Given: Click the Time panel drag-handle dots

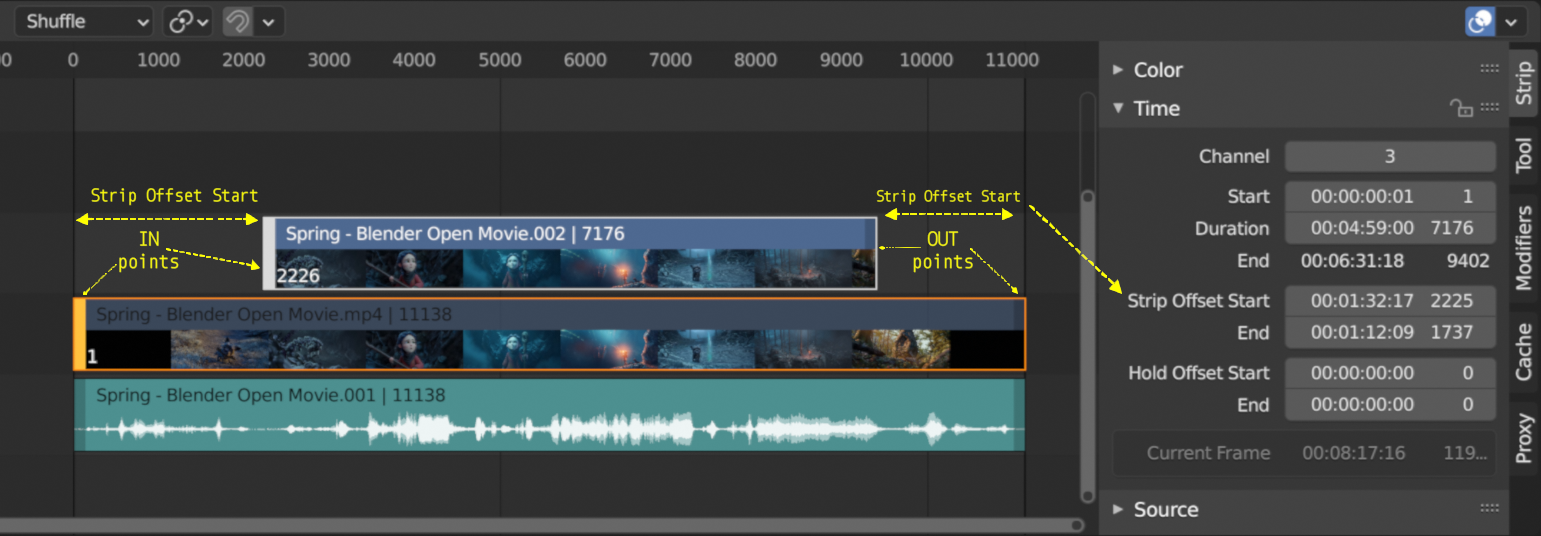Looking at the screenshot, I should pos(1489,107).
